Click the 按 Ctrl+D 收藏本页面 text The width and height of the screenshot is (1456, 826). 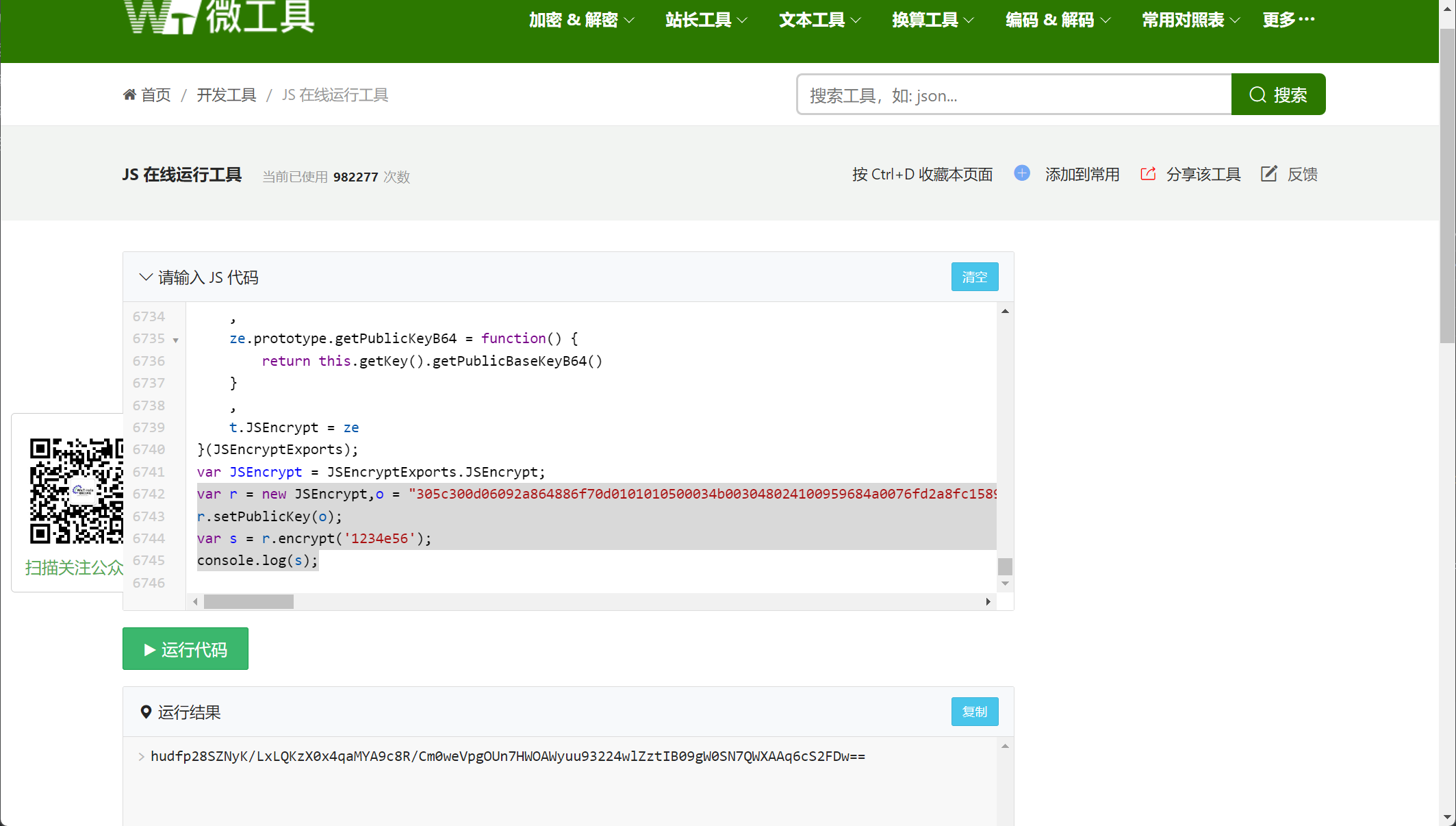pyautogui.click(x=922, y=174)
